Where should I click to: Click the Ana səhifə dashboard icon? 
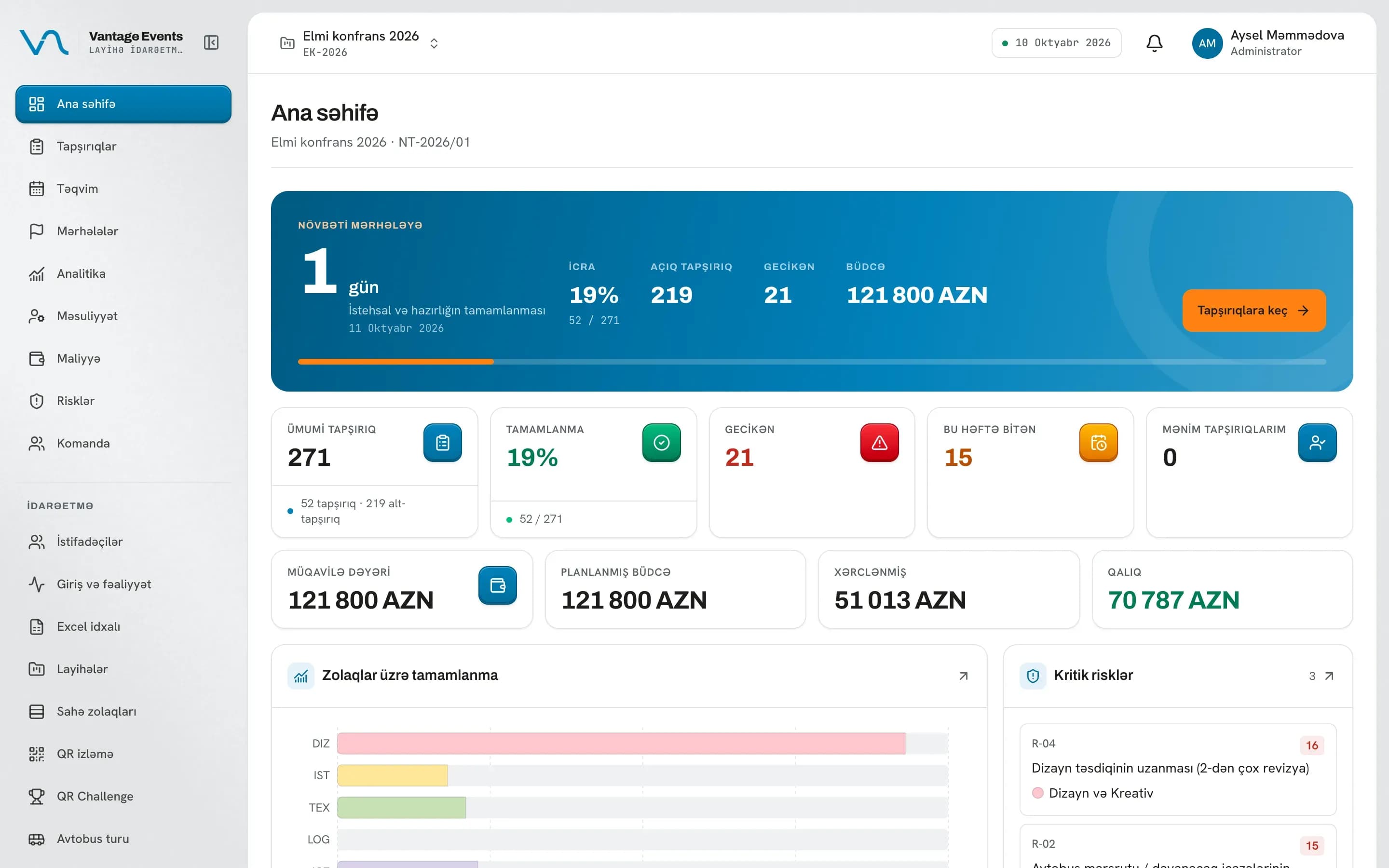pyautogui.click(x=37, y=104)
